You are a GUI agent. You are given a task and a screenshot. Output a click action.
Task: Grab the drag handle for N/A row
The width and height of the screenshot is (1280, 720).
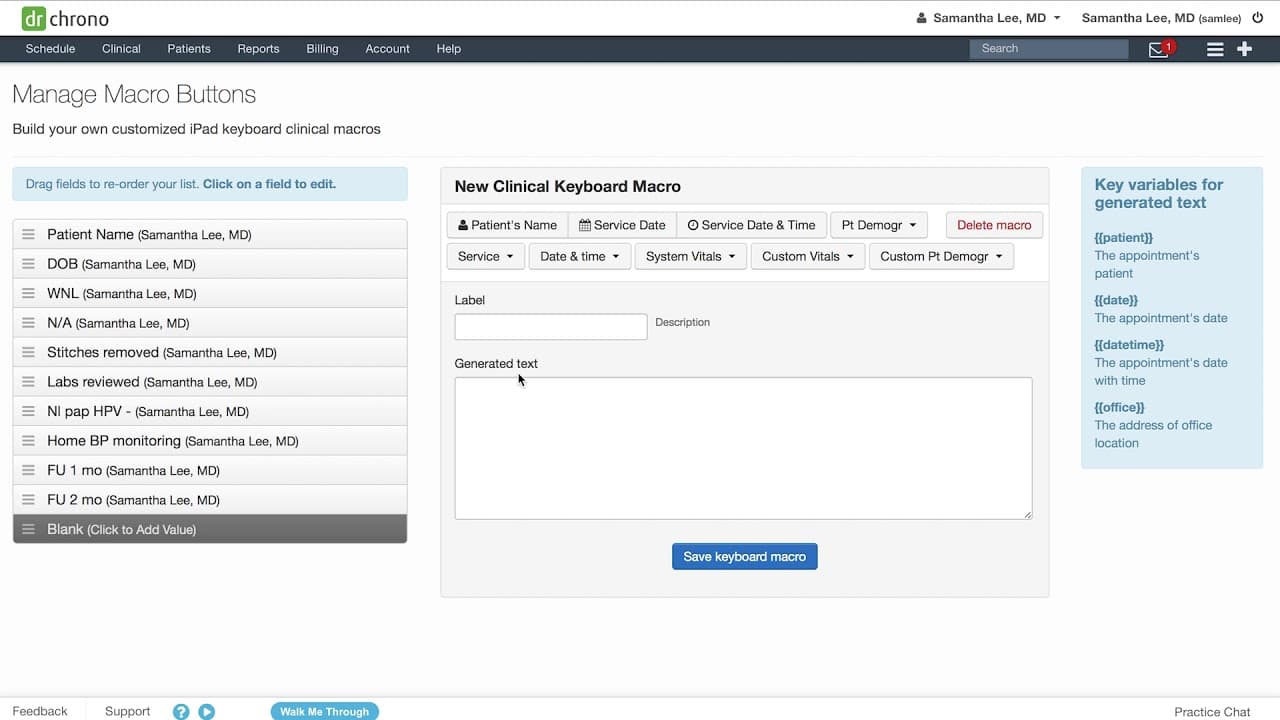28,323
